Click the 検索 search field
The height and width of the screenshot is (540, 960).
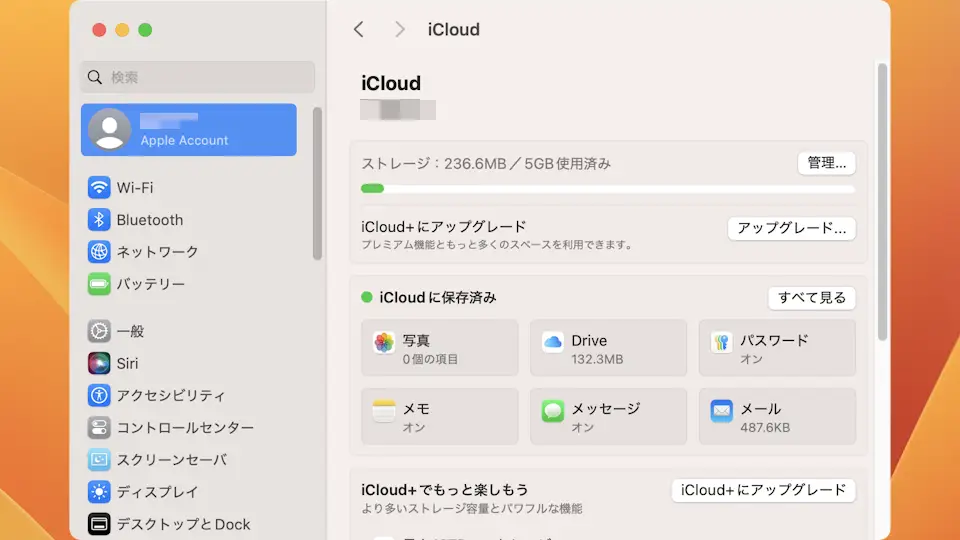[x=197, y=77]
